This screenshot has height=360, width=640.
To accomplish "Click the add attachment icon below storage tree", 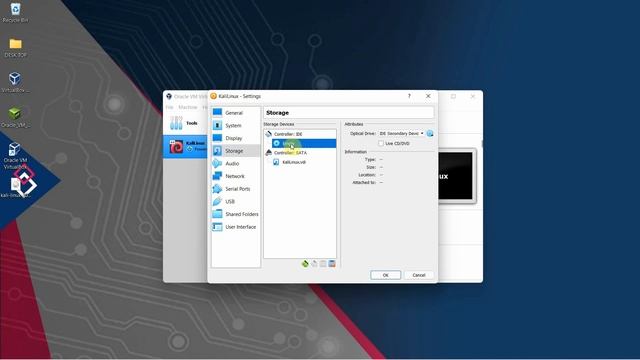I will pos(323,264).
